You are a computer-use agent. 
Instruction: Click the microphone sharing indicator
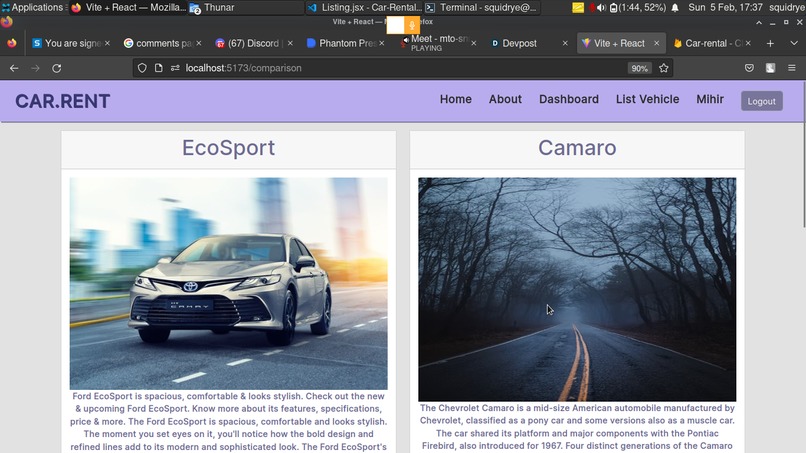(411, 25)
